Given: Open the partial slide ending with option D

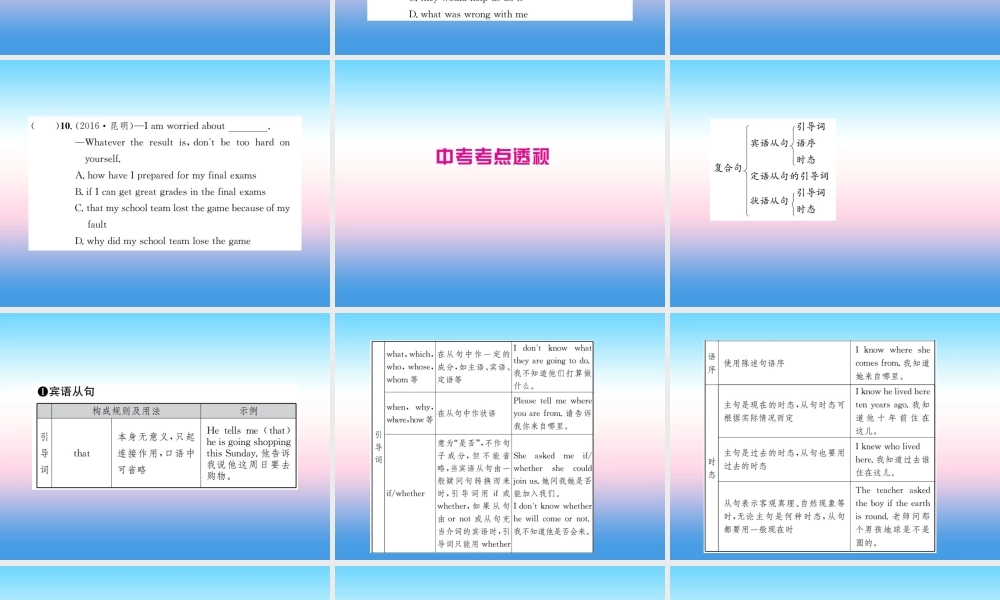Looking at the screenshot, I should pyautogui.click(x=499, y=27).
